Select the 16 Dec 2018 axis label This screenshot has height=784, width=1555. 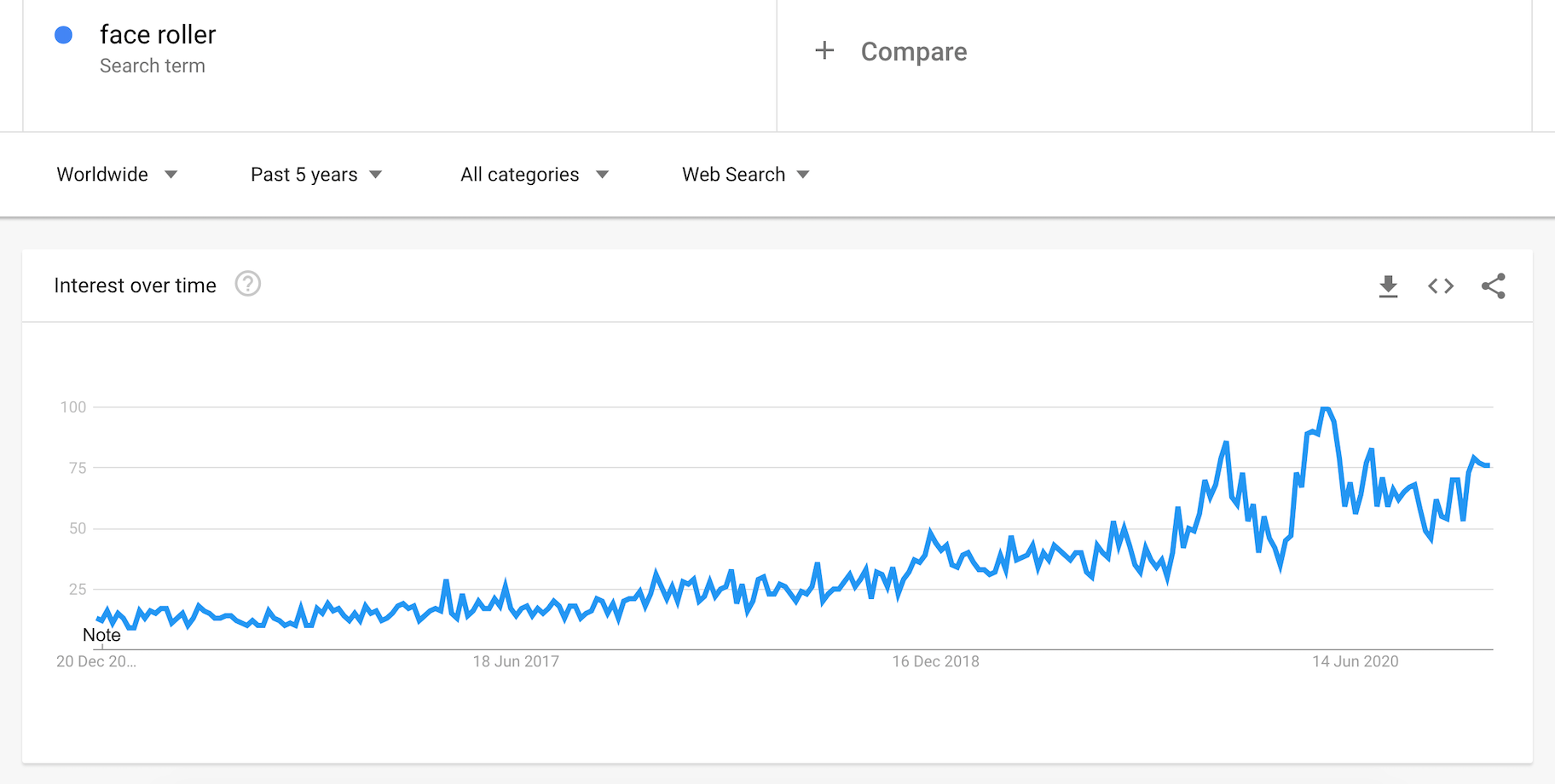(935, 661)
